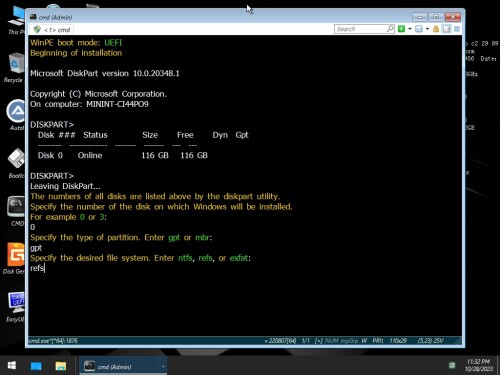Click the 'cmd (Admin)' window title text

55,17
